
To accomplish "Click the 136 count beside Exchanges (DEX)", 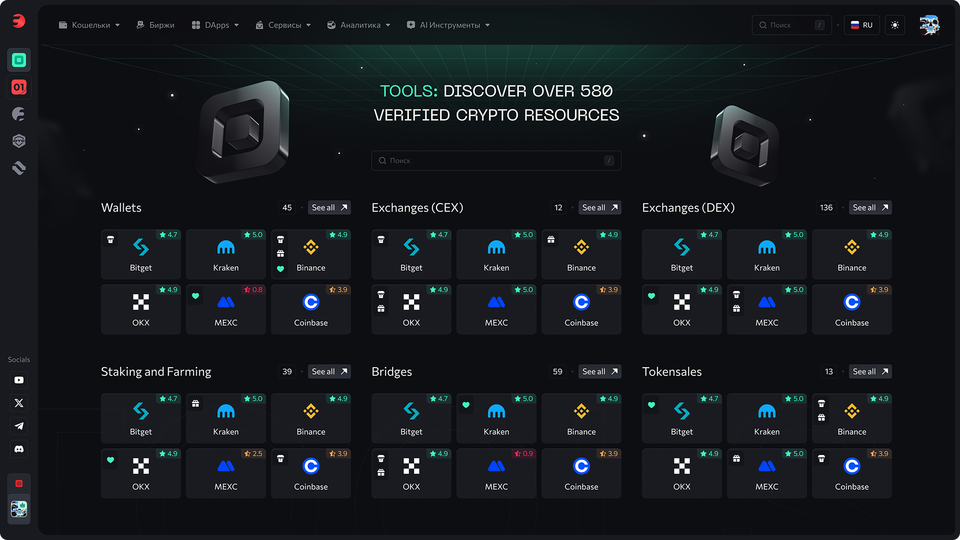I will (826, 208).
